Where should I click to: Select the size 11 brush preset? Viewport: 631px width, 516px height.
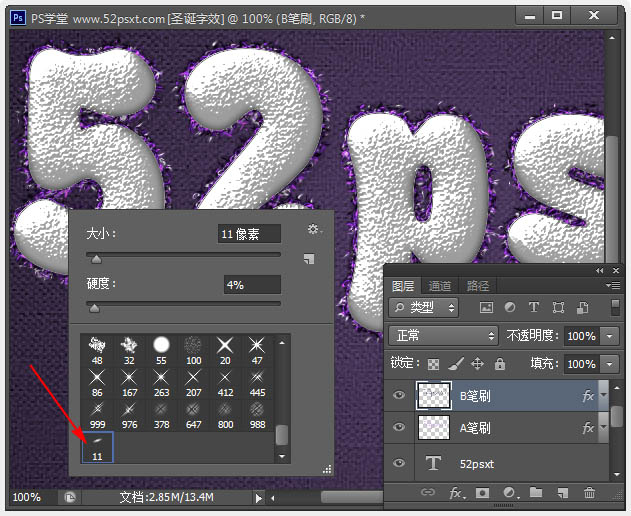97,448
